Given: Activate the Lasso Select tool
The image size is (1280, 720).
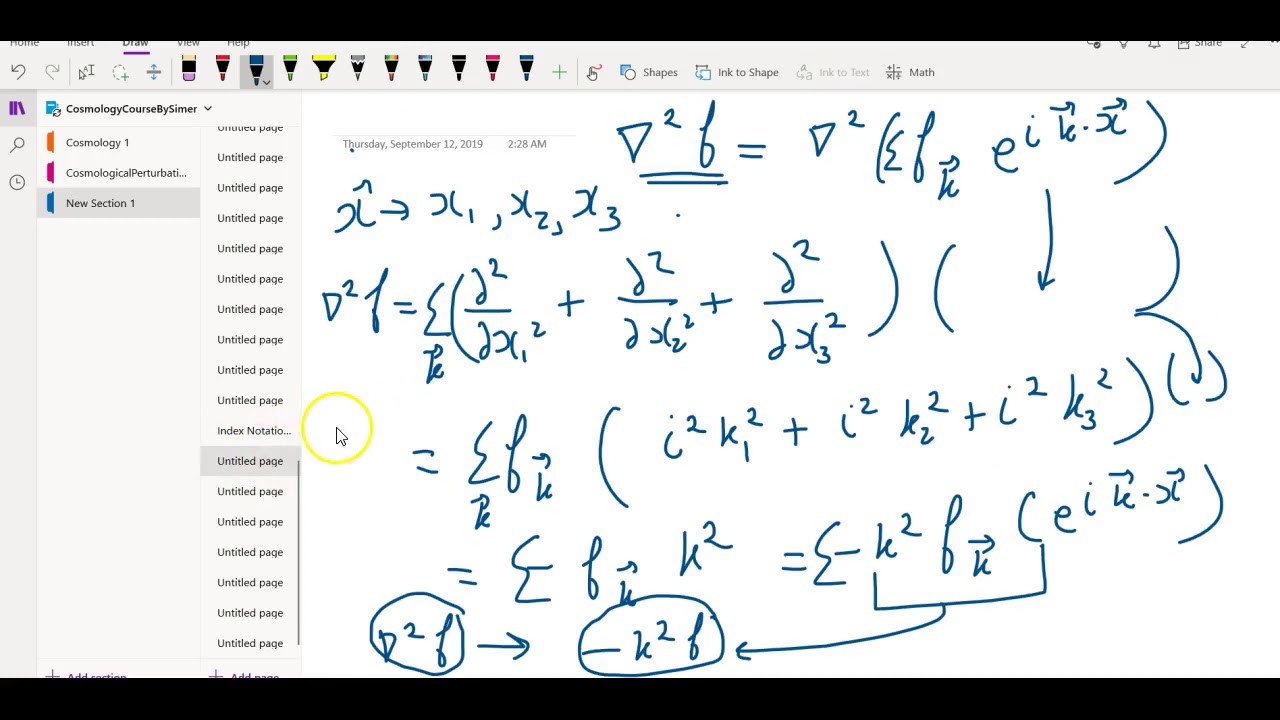Looking at the screenshot, I should 120,72.
